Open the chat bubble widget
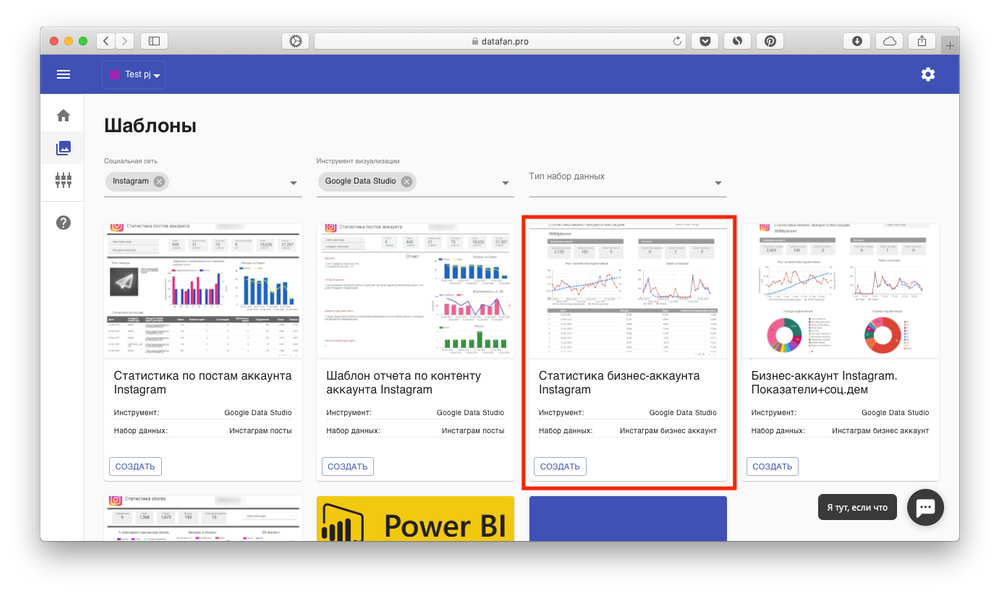Image resolution: width=1000 pixels, height=595 pixels. pos(925,508)
